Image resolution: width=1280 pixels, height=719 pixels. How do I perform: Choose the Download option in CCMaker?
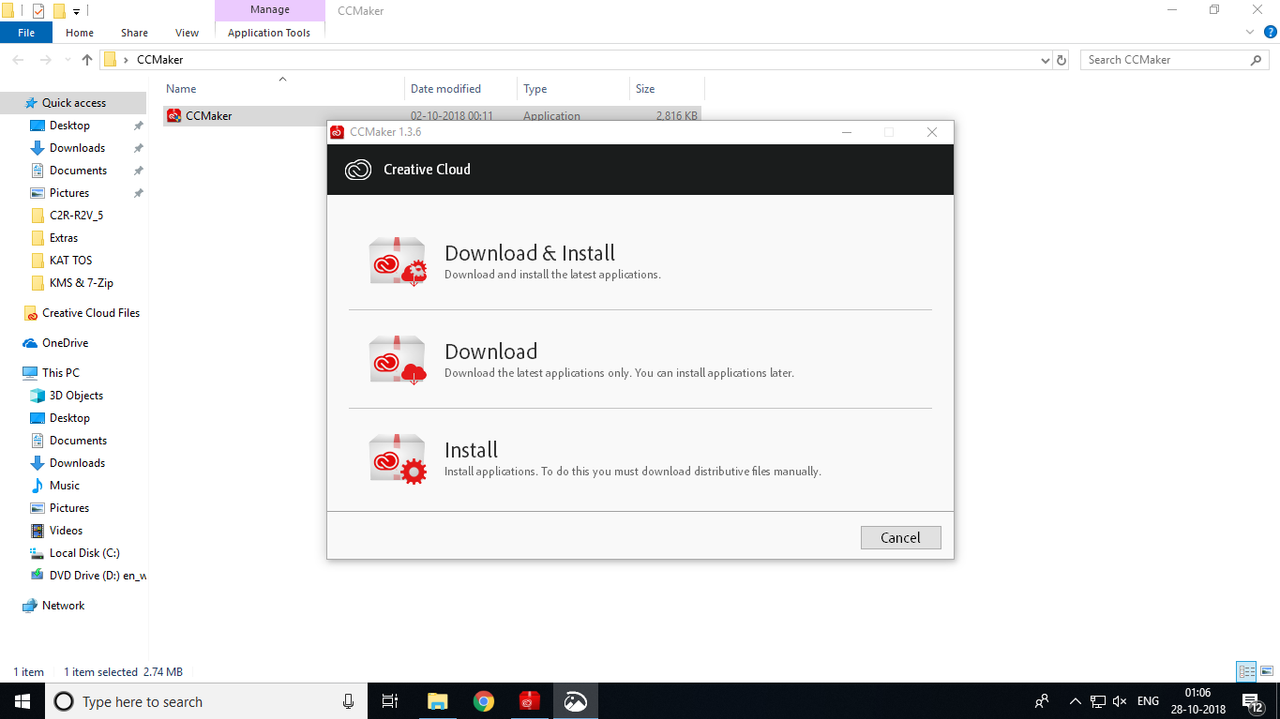point(640,360)
